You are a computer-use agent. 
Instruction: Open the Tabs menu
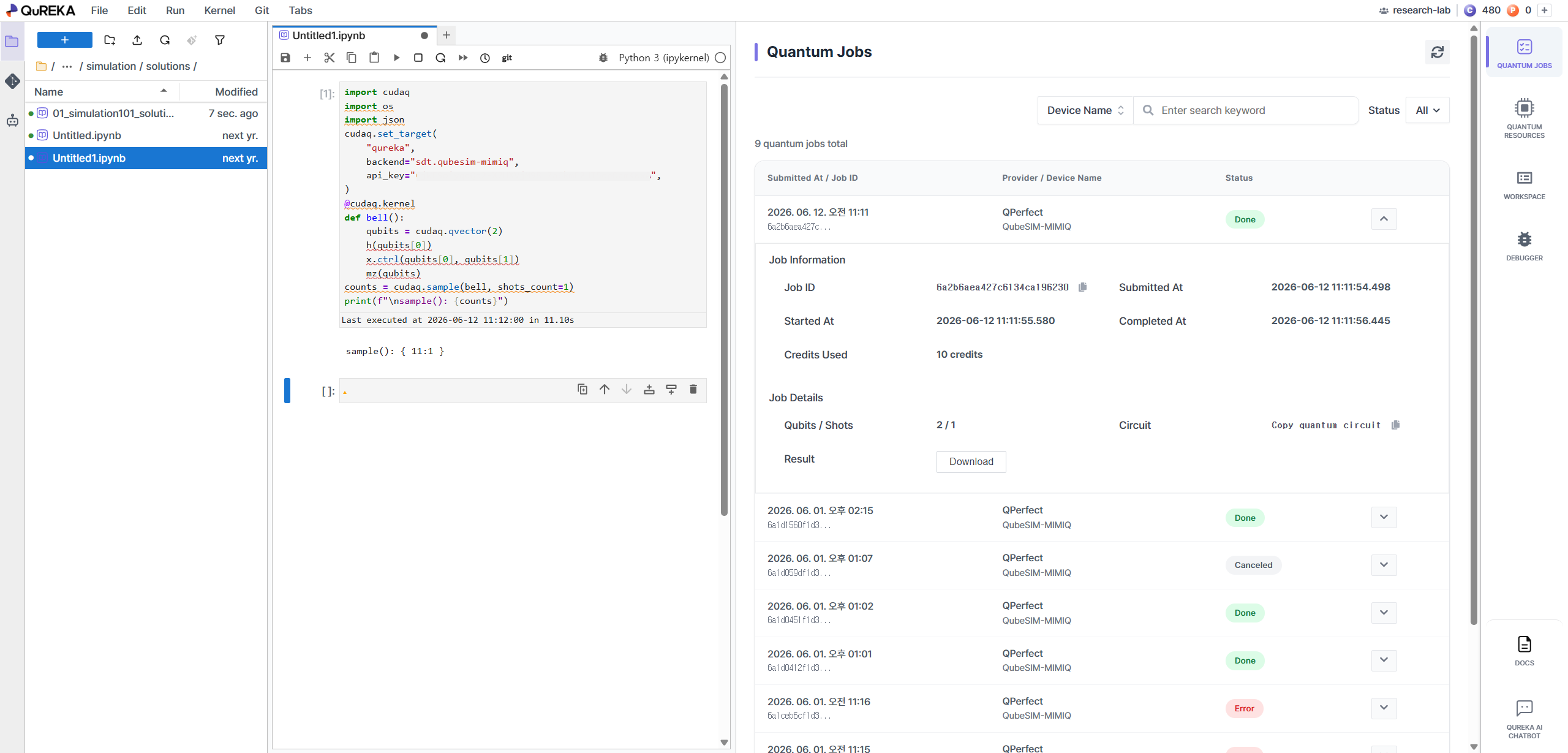click(x=300, y=10)
